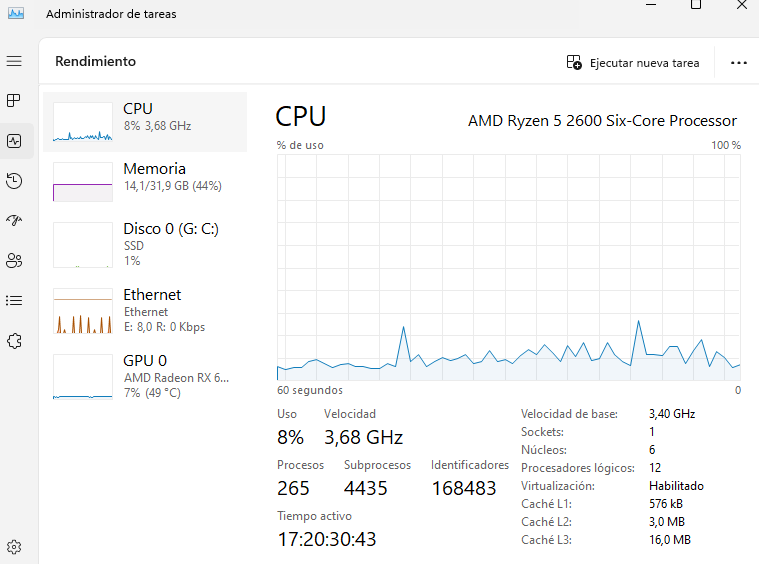Select the Ethernet performance entry
Viewport: 759px width, 564px height.
[145, 310]
